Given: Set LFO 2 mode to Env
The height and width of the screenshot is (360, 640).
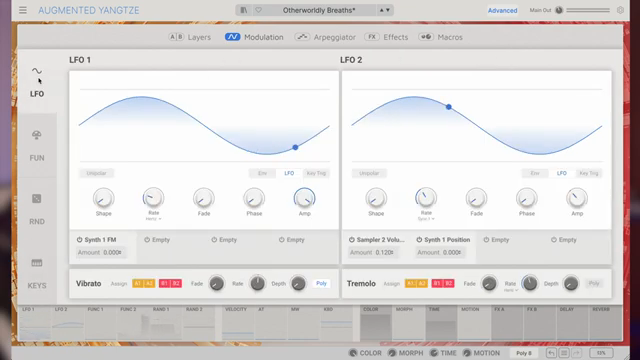Looking at the screenshot, I should coord(535,173).
